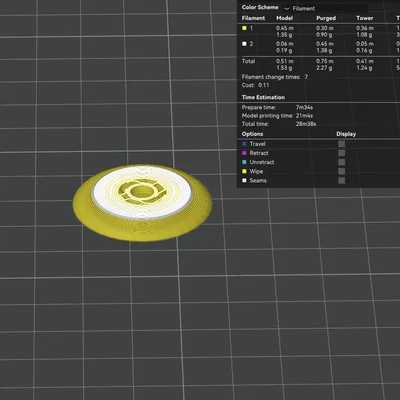
Task: Select the sliced yellow and white model
Action: point(142,202)
